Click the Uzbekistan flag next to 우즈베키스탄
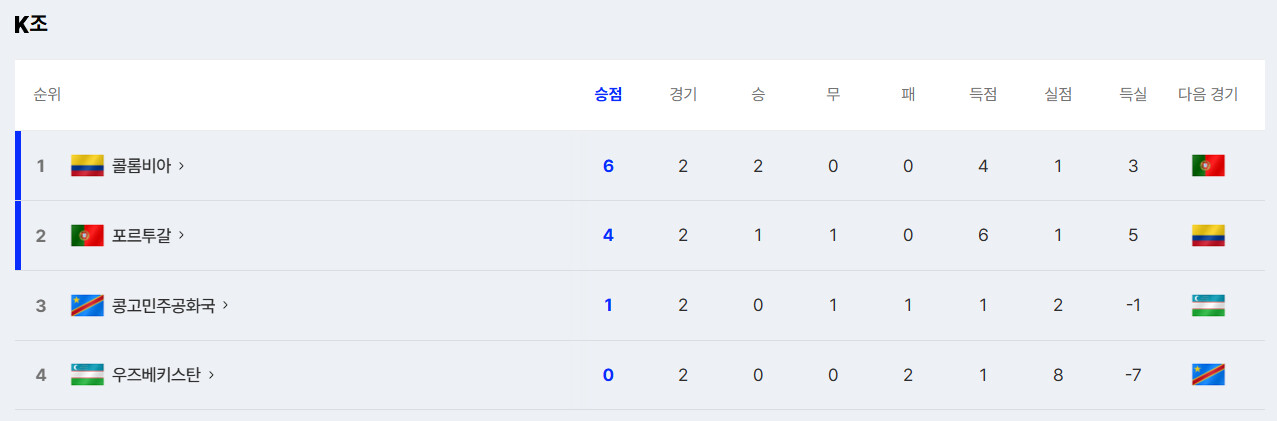 coord(87,375)
